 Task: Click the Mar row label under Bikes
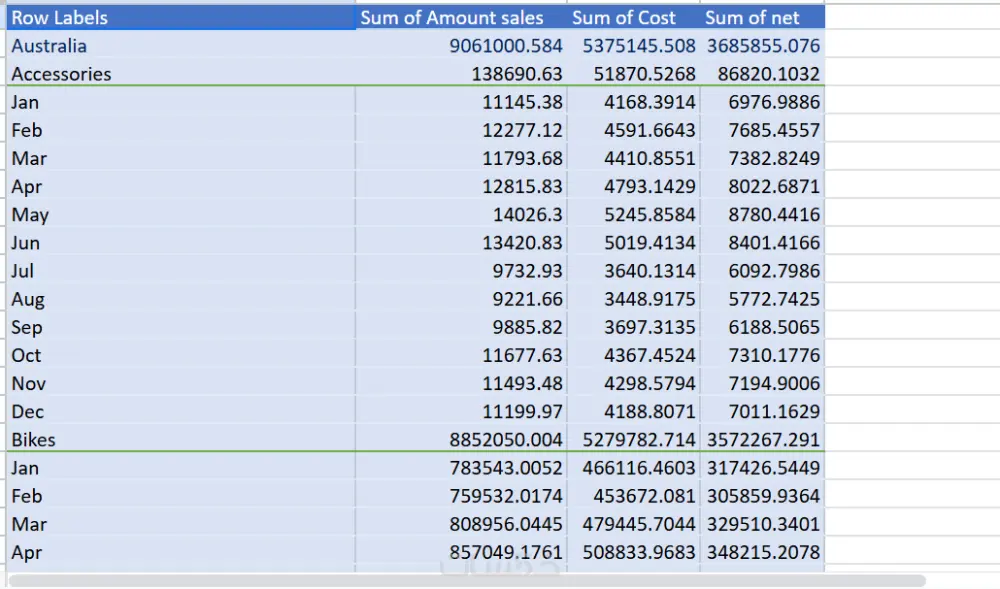click(27, 523)
